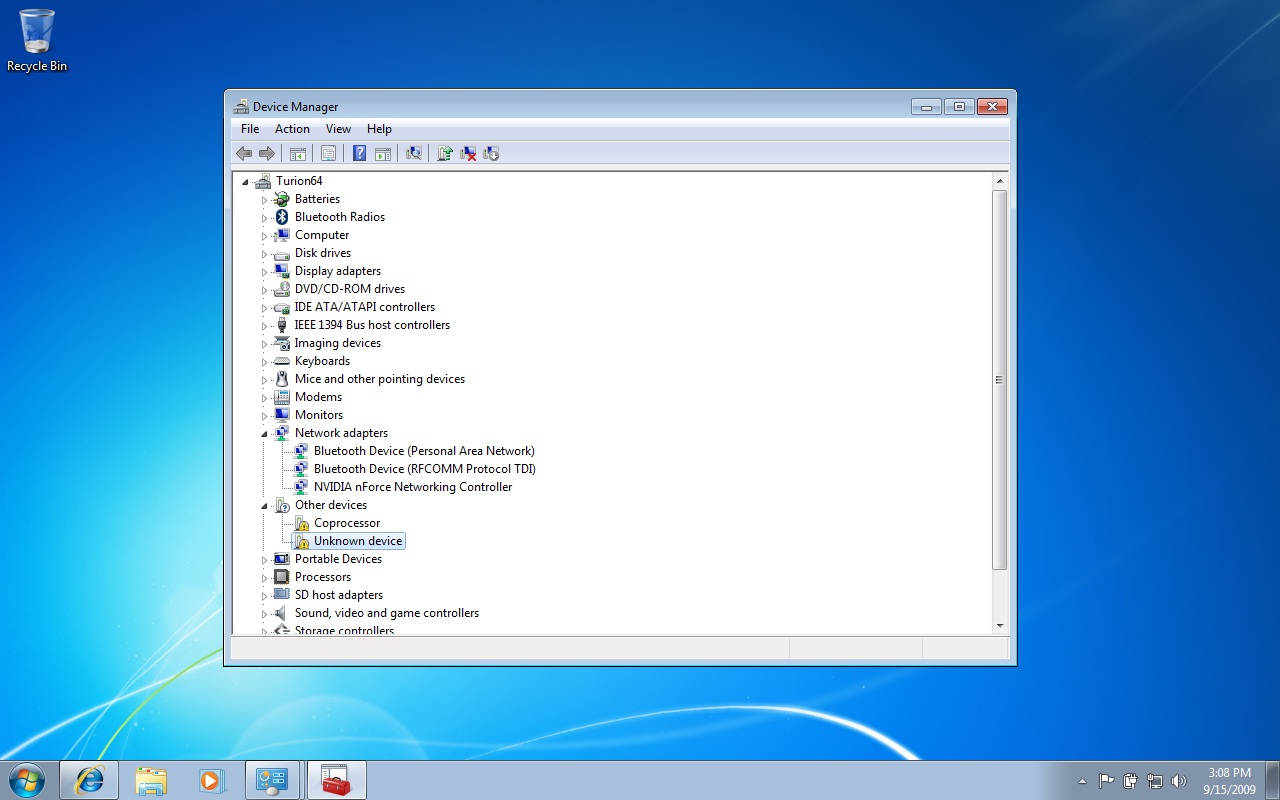This screenshot has width=1280, height=800.
Task: Collapse the Other devices category
Action: pos(265,506)
